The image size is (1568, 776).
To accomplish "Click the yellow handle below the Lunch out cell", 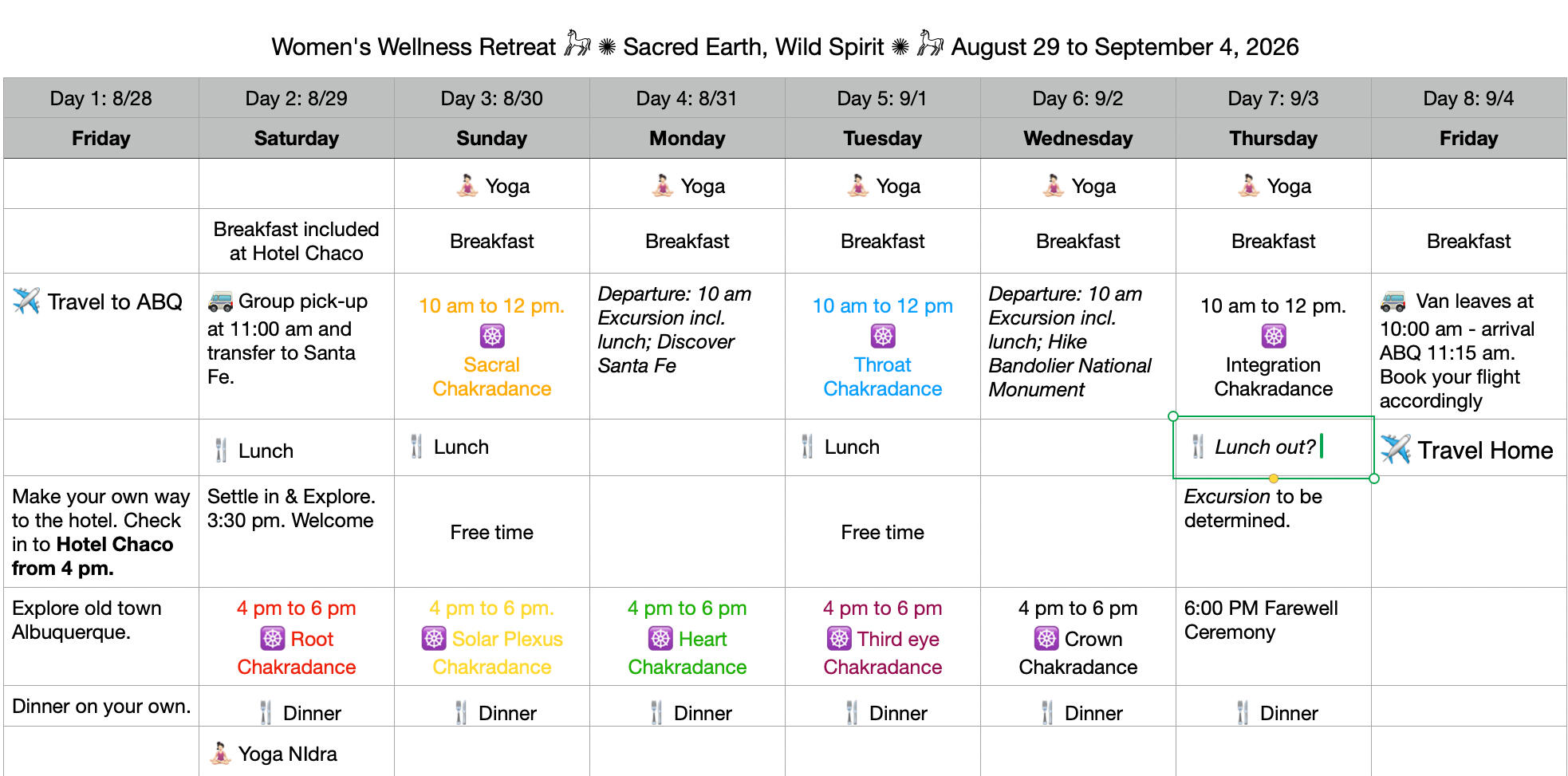I will click(1274, 479).
